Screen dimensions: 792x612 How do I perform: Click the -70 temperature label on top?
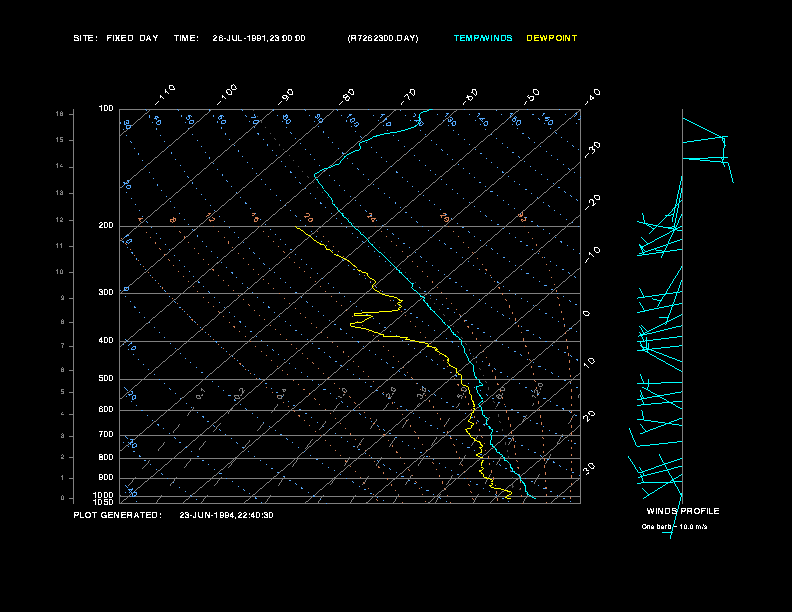click(x=409, y=96)
